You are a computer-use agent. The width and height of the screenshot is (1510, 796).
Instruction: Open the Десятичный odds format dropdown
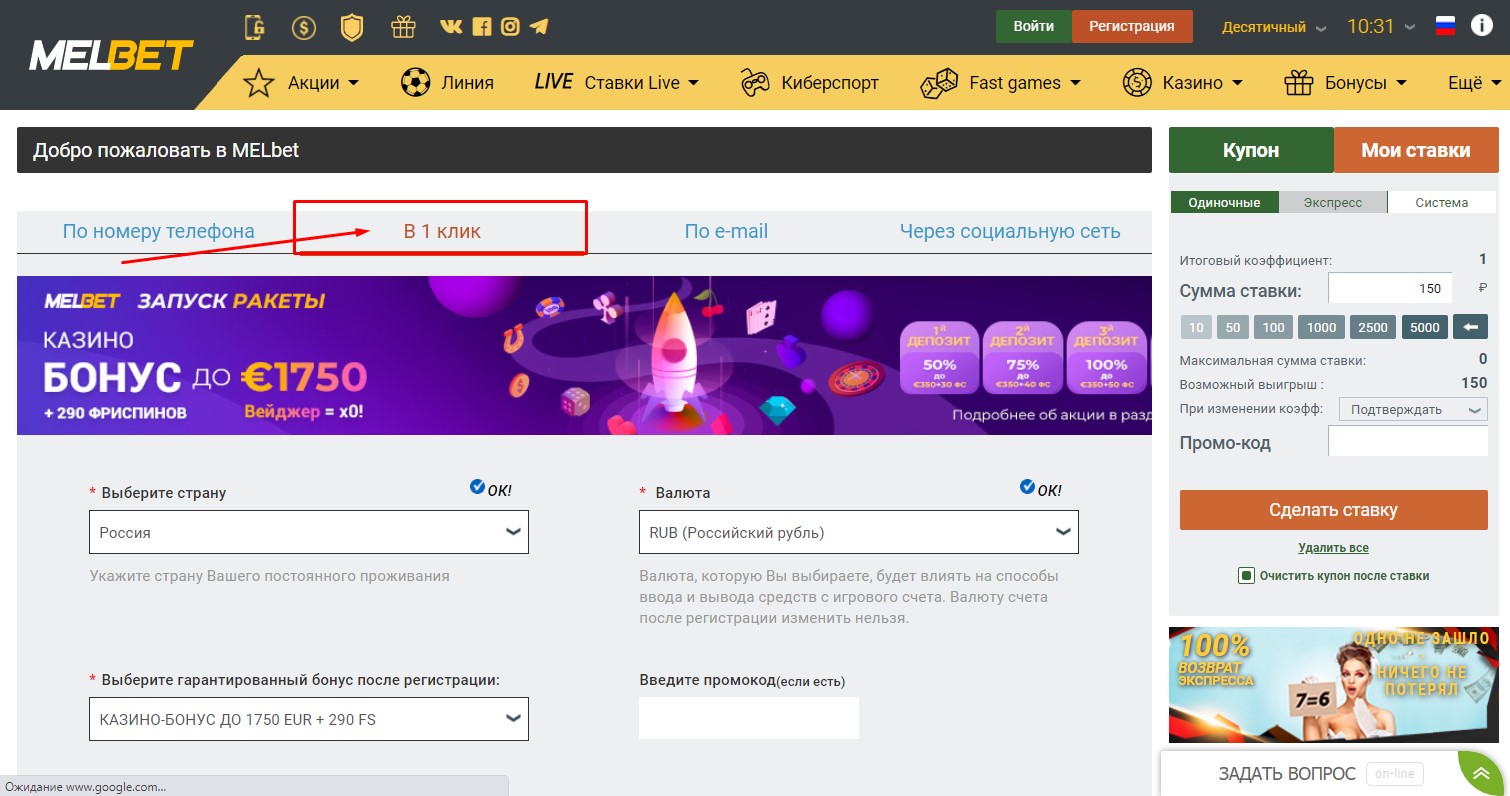1274,27
